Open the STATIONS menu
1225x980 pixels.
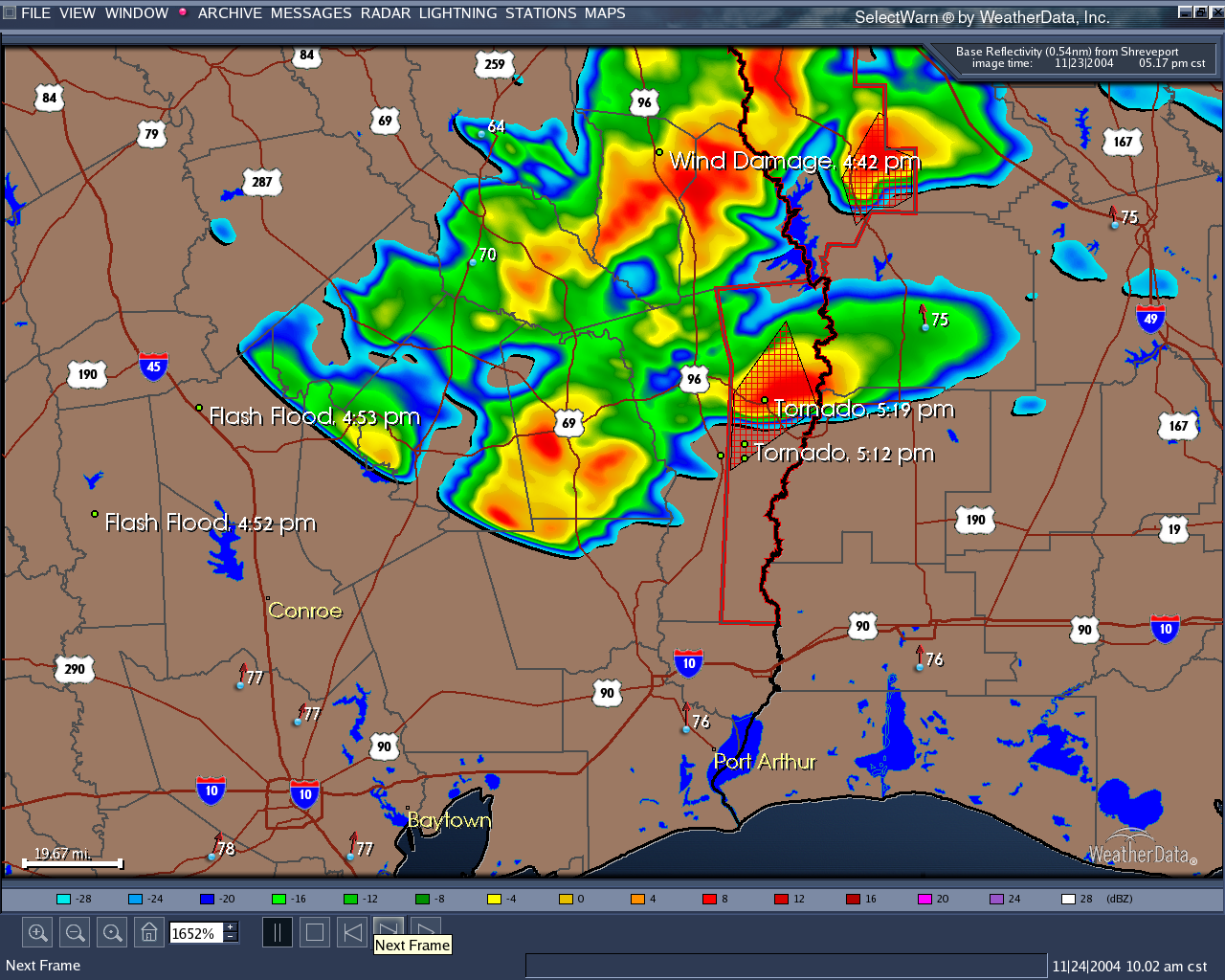[x=541, y=13]
